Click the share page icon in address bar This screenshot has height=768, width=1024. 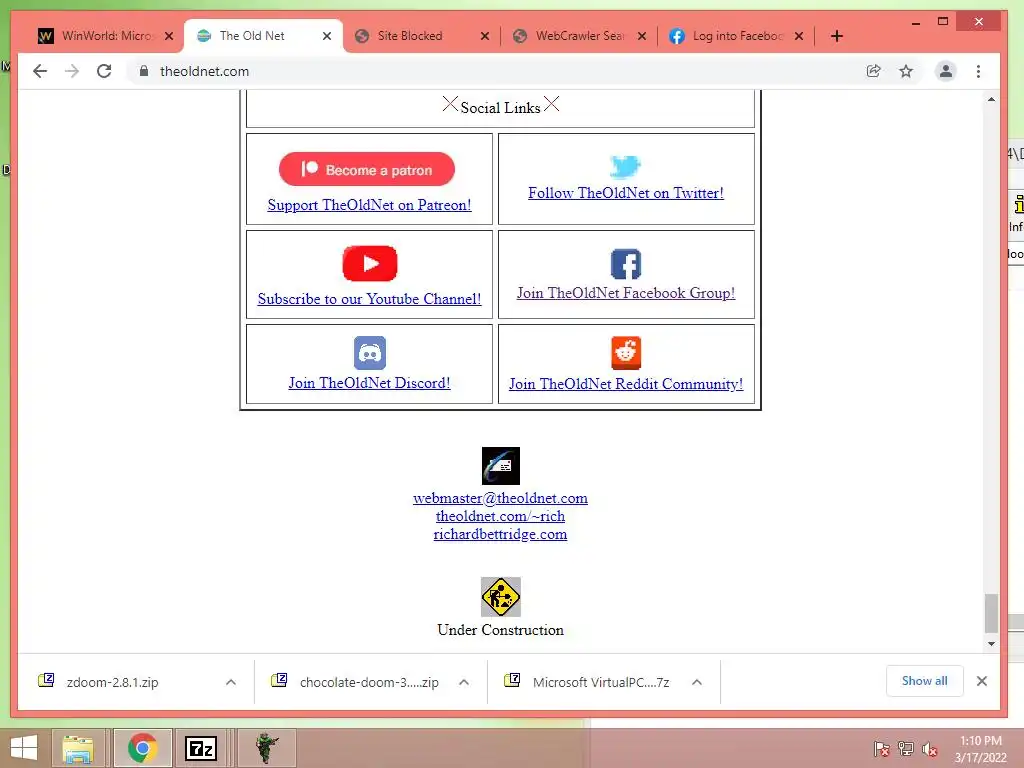[x=873, y=71]
